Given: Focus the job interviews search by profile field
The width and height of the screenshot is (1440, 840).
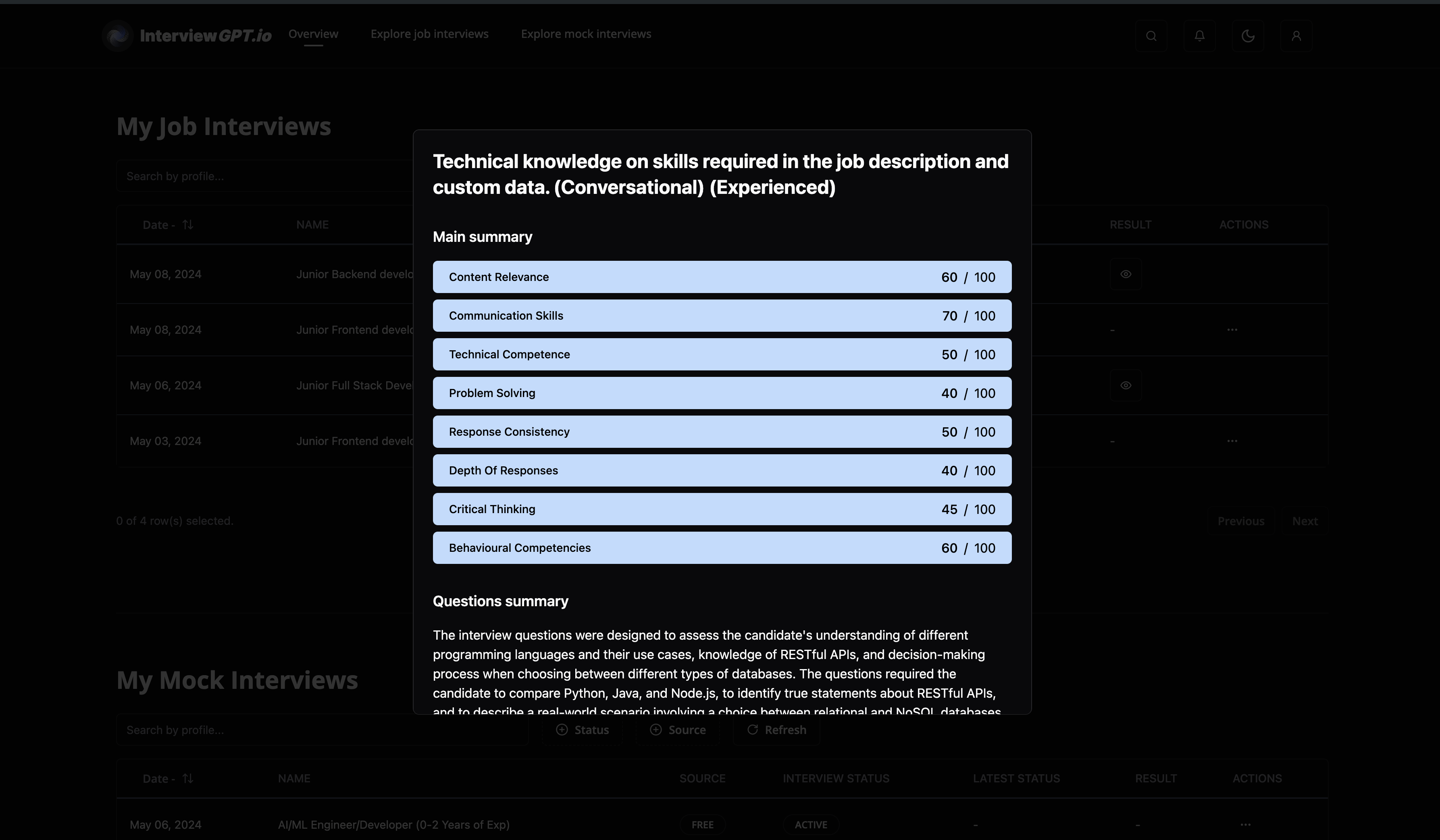Looking at the screenshot, I should point(263,176).
